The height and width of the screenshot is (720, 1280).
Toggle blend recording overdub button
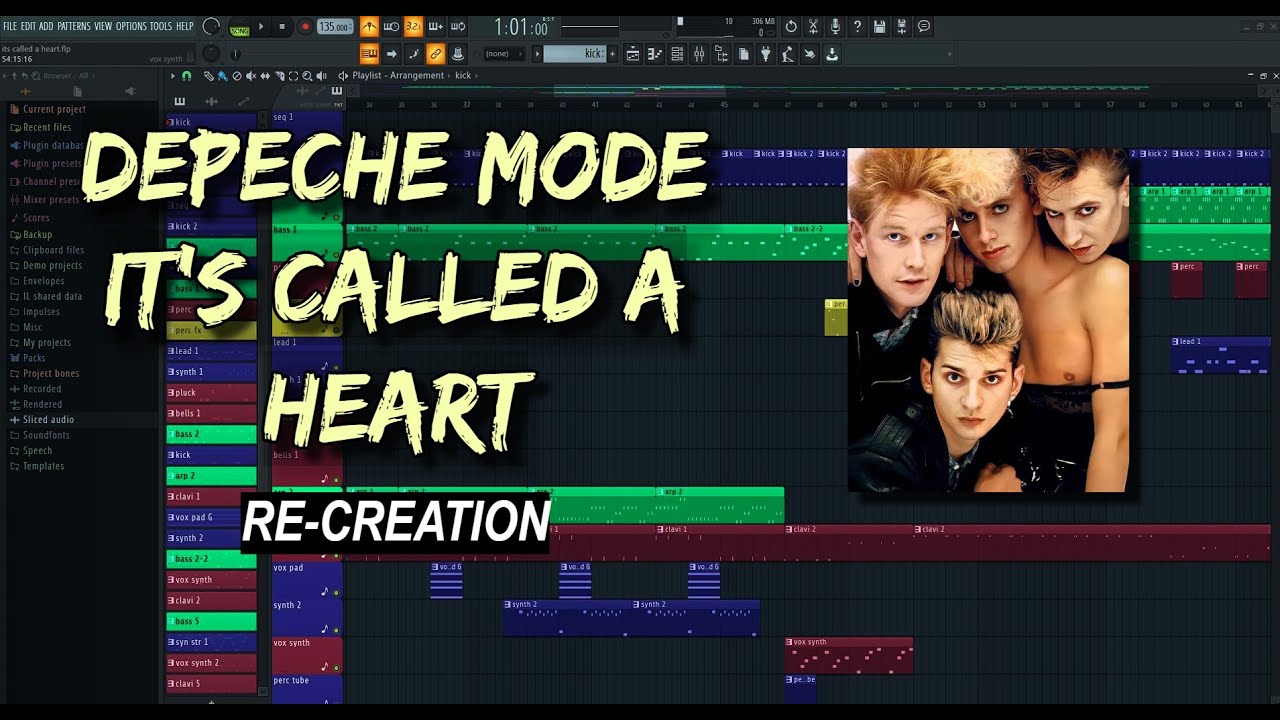pyautogui.click(x=435, y=27)
